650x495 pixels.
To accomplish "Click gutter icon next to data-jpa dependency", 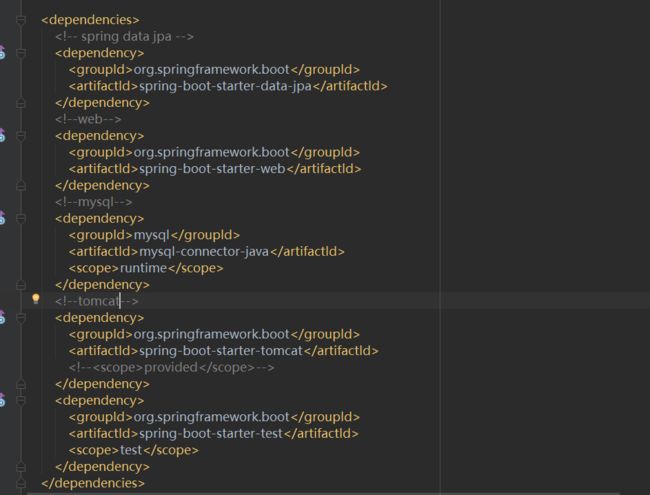I will (x=2, y=53).
